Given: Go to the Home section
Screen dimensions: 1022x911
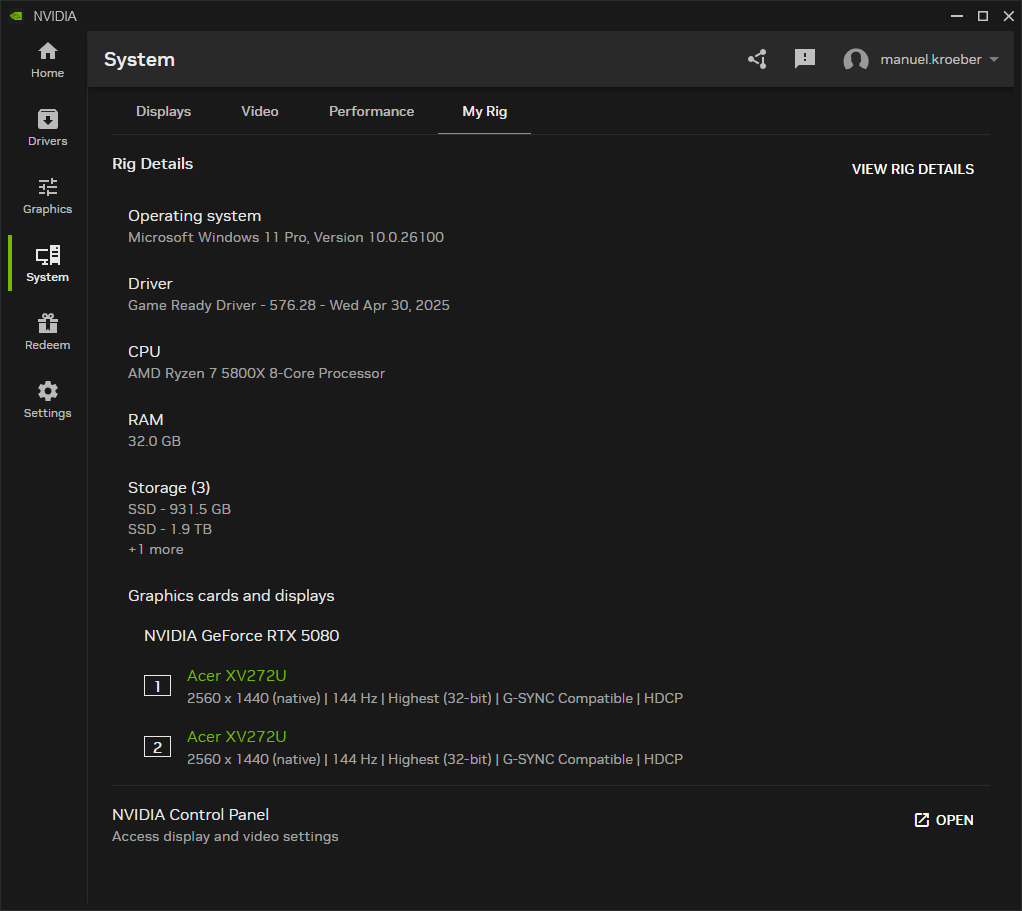Looking at the screenshot, I should [48, 60].
